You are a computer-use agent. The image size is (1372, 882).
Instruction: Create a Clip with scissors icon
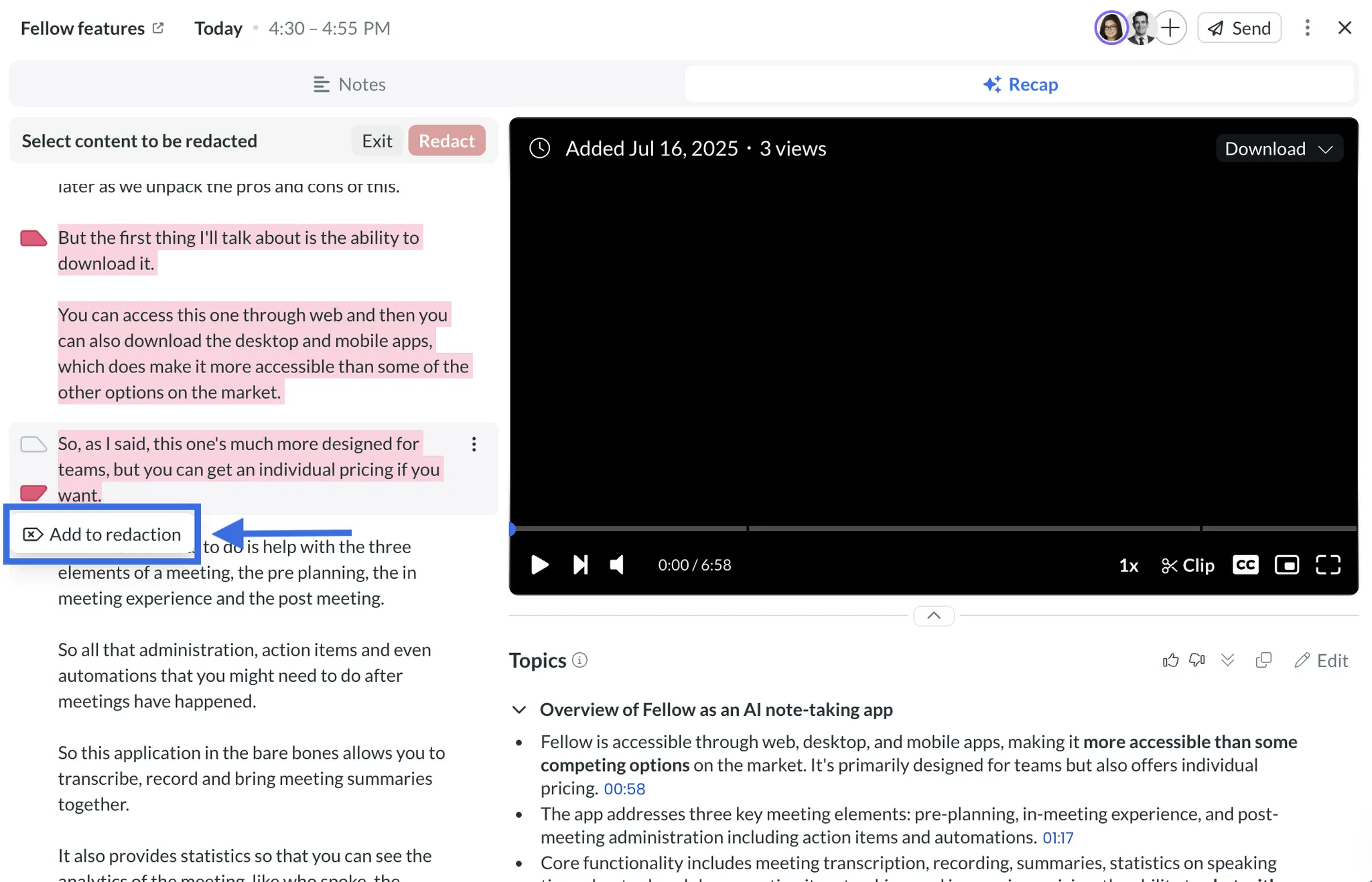click(x=1188, y=565)
